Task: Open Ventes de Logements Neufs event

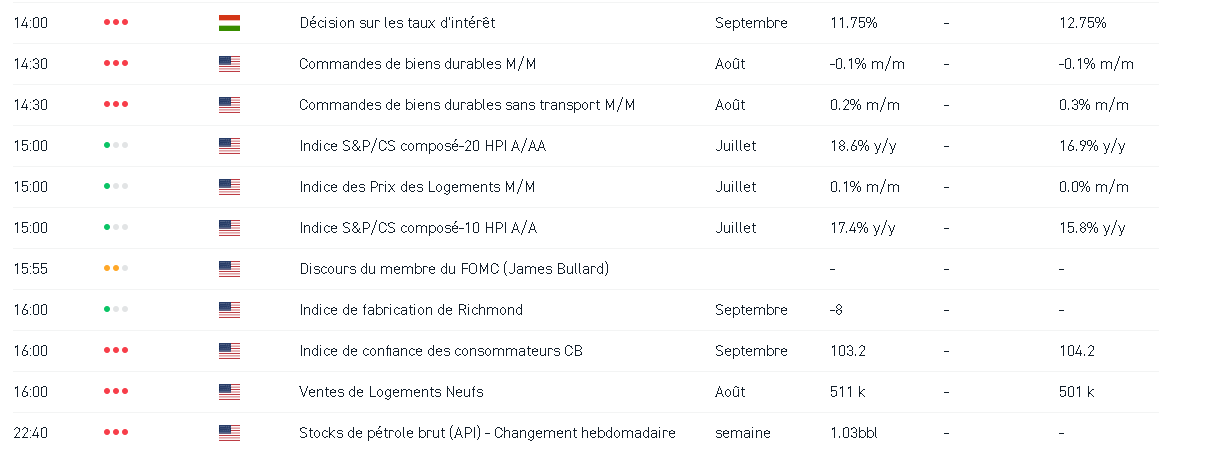Action: pyautogui.click(x=391, y=392)
